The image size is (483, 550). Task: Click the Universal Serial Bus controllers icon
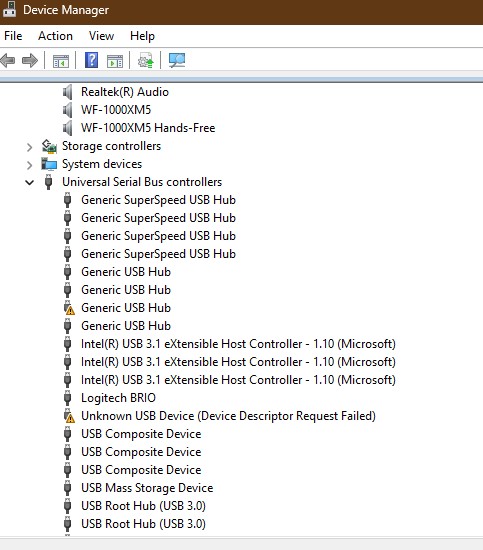click(x=49, y=182)
